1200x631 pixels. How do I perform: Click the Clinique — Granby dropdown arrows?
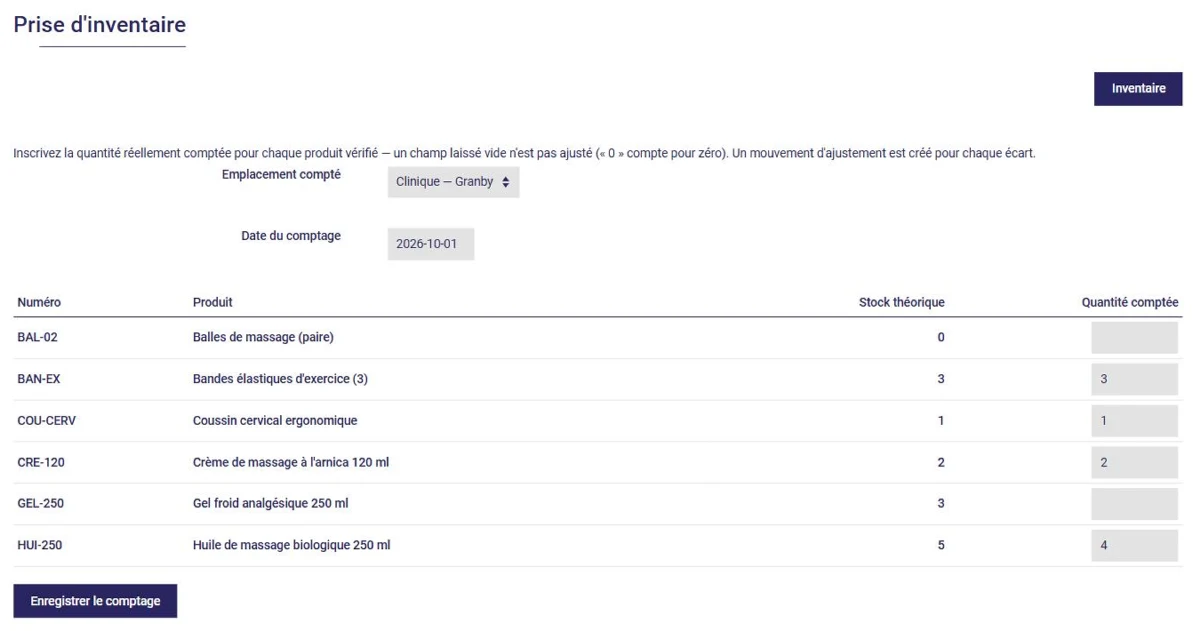505,182
